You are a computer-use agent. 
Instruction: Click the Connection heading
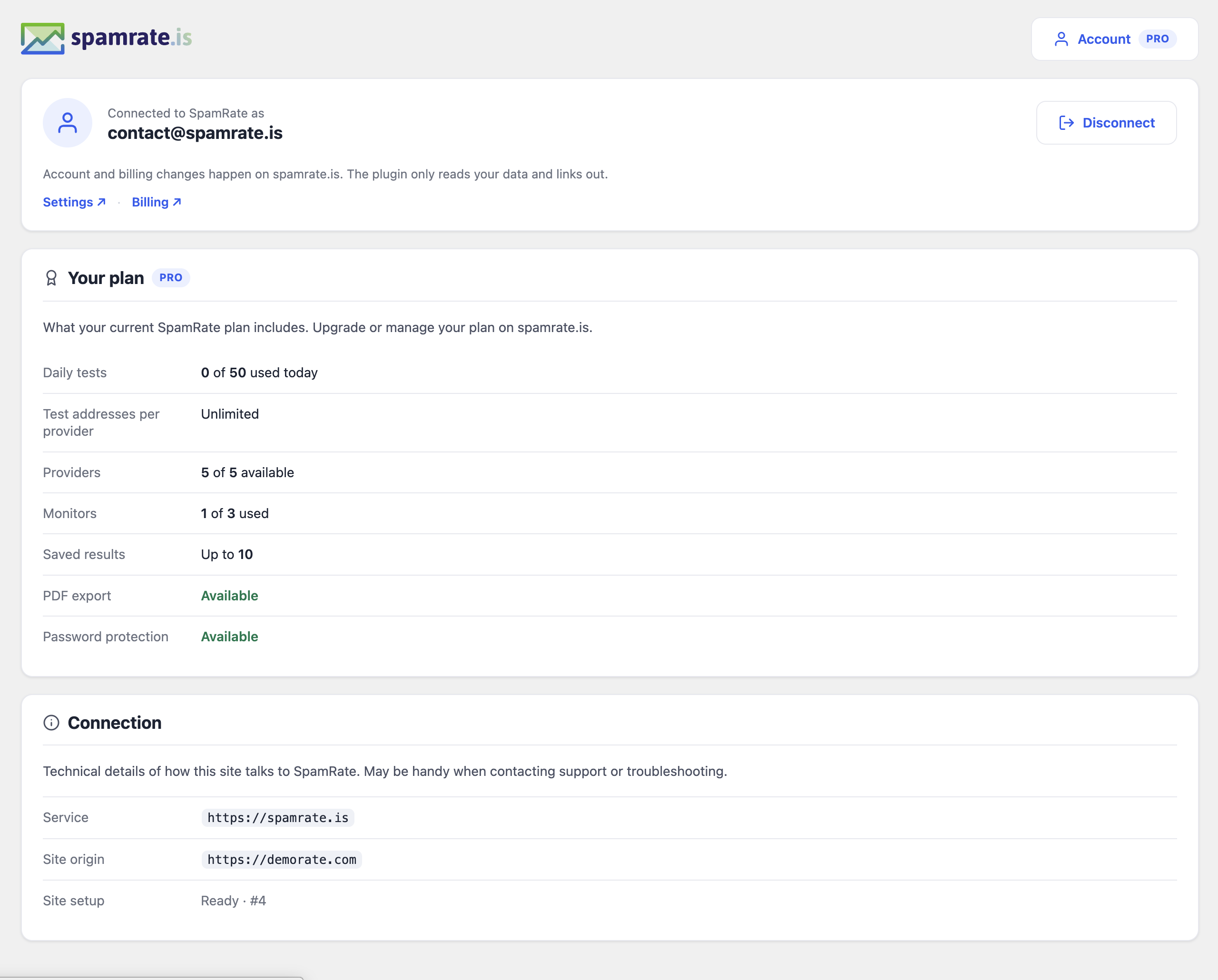coord(115,723)
